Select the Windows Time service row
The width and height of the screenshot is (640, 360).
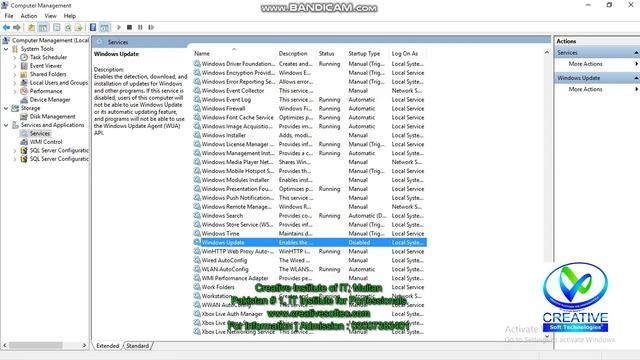[x=310, y=233]
